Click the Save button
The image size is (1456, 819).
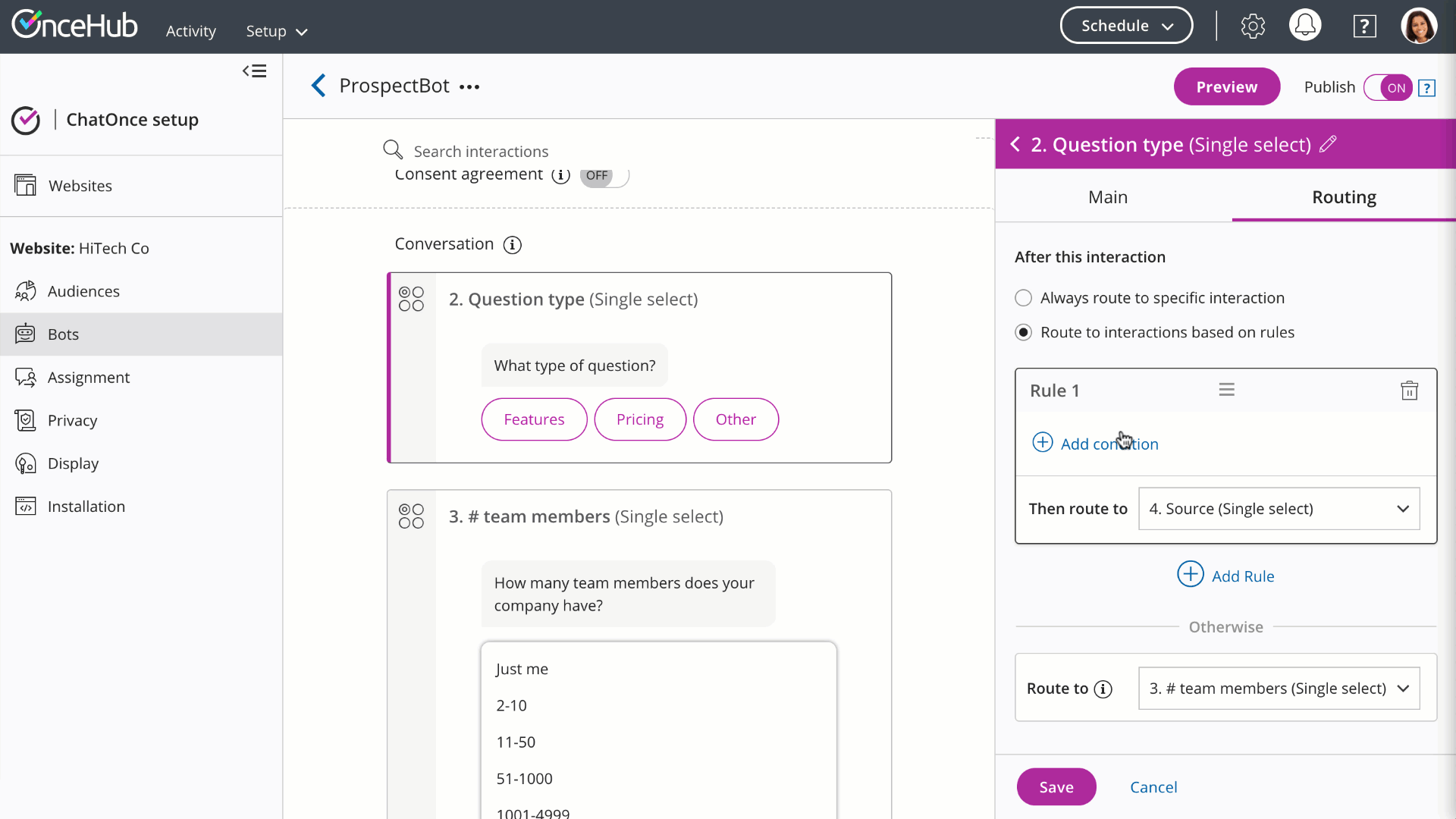[1056, 787]
